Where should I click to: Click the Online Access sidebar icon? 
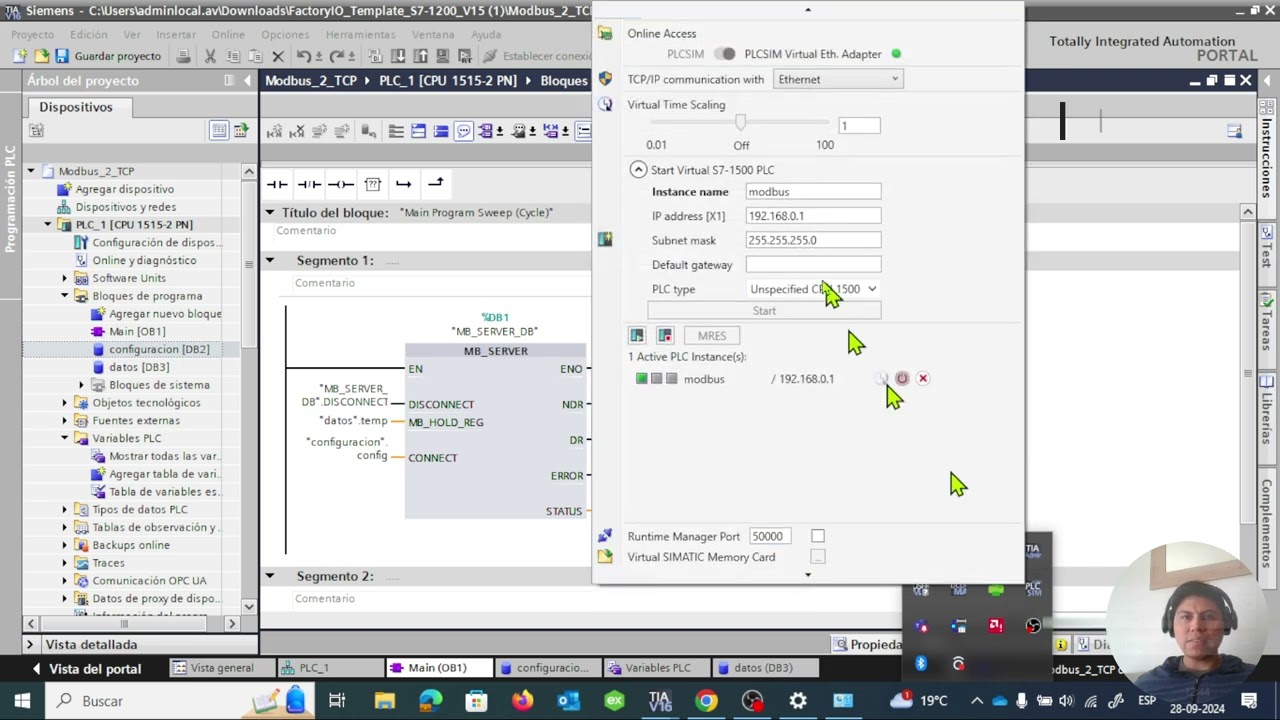pyautogui.click(x=605, y=33)
